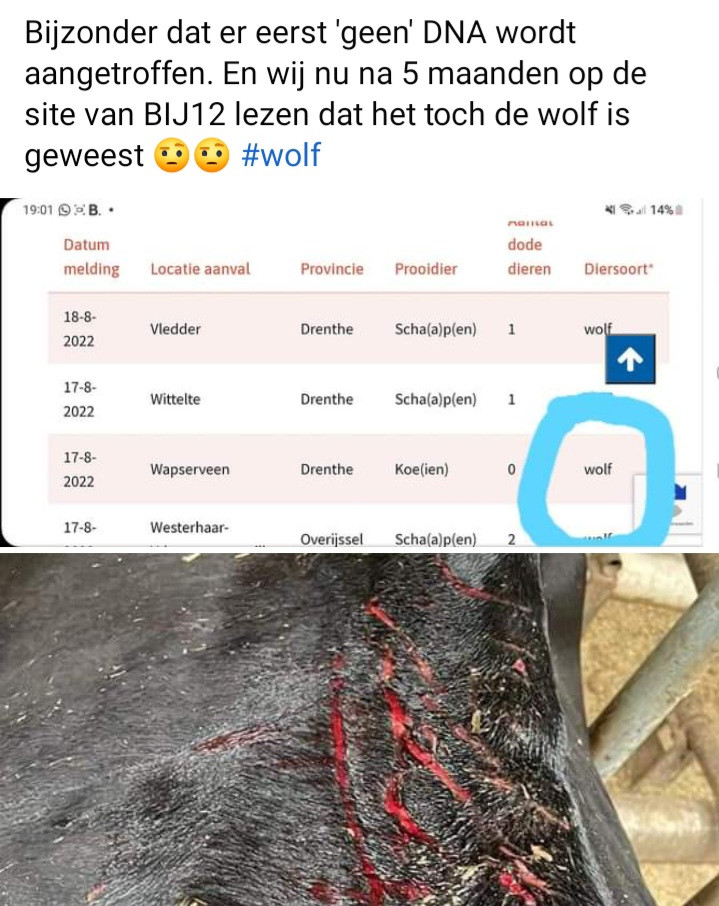The image size is (719, 906).
Task: Click the circled wolf entry for Wapserveen
Action: (x=598, y=469)
